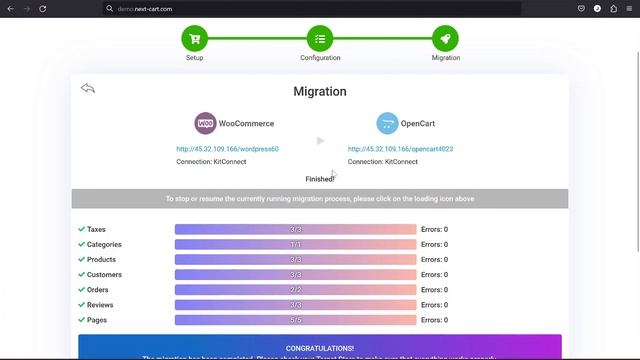Click the Setup step label
This screenshot has height=360, width=640.
point(194,58)
